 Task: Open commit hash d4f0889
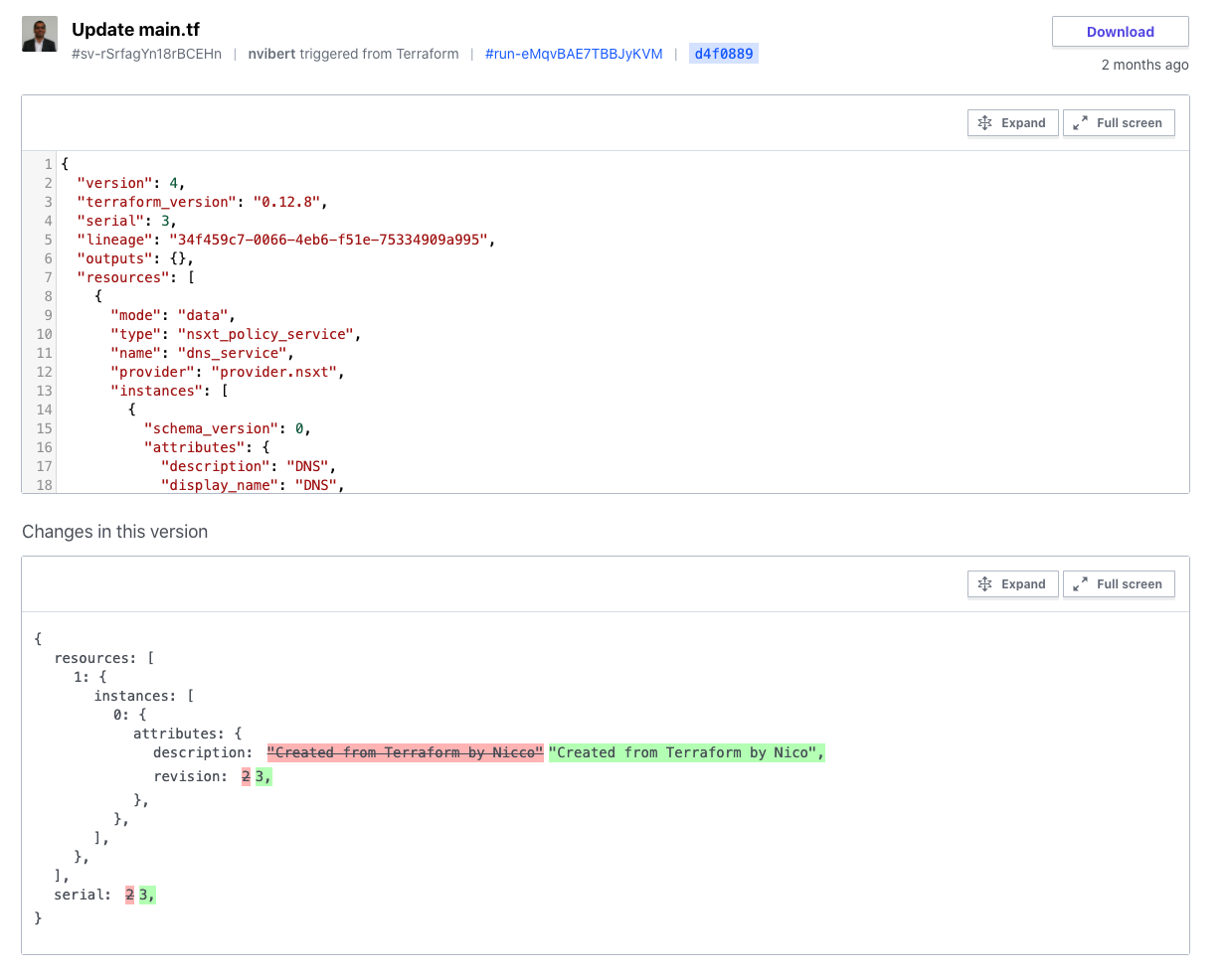click(x=723, y=54)
